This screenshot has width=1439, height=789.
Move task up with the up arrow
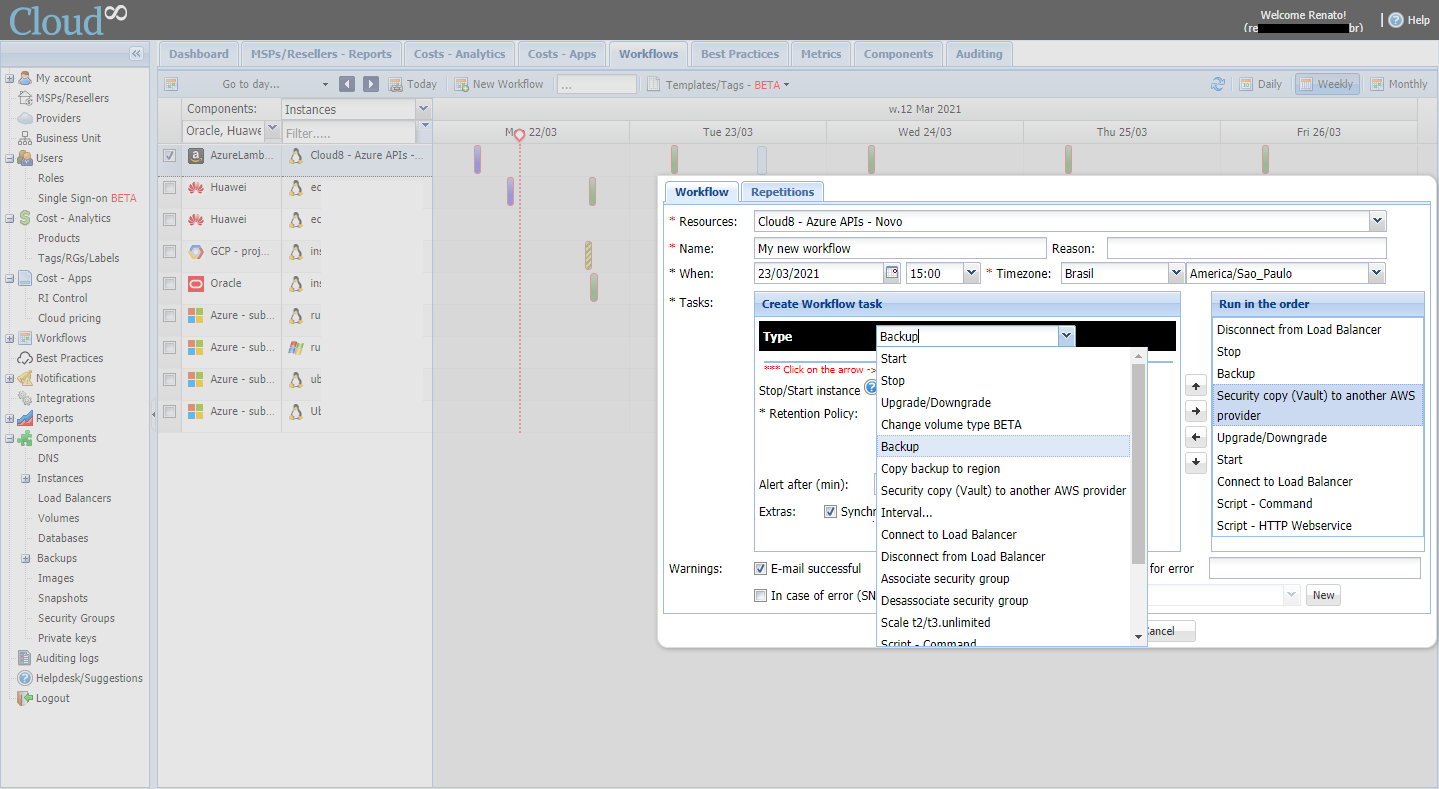click(1195, 386)
